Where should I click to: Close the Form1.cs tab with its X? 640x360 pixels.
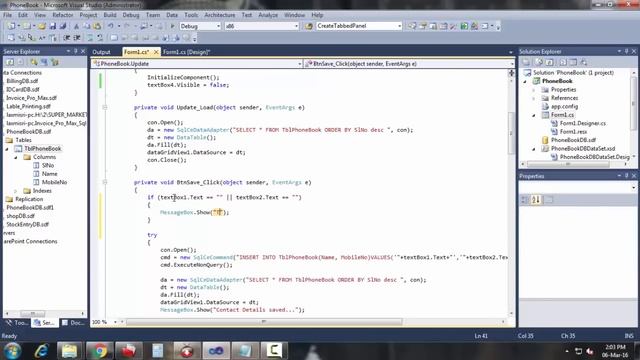click(156, 52)
